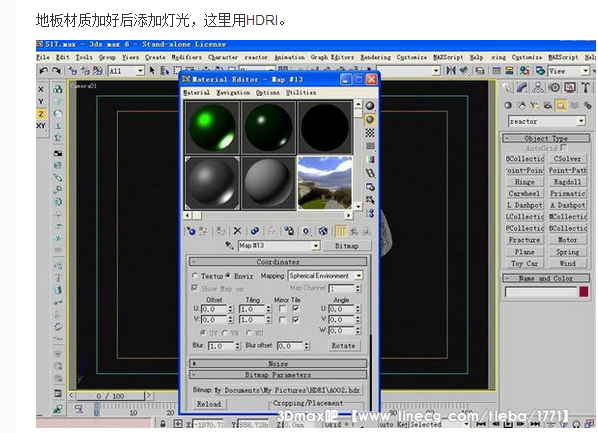The height and width of the screenshot is (433, 598).
Task: Click the Reload button
Action: click(x=209, y=404)
